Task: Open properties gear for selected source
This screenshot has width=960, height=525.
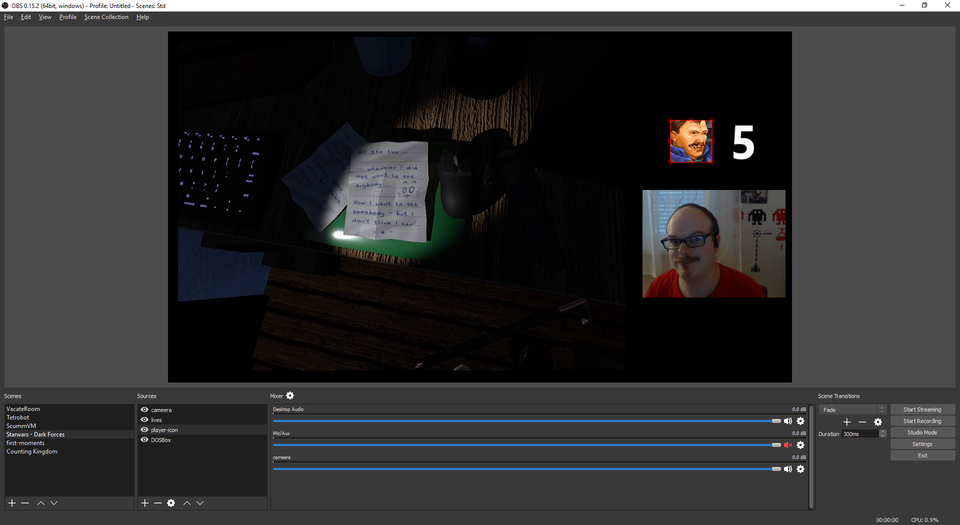Action: (171, 503)
